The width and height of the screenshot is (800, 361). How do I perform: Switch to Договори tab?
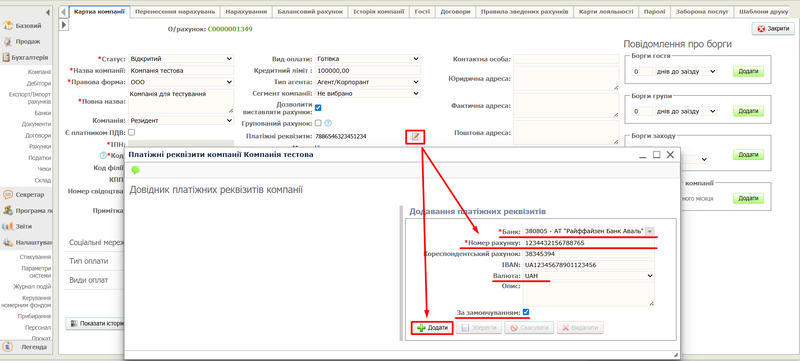455,11
